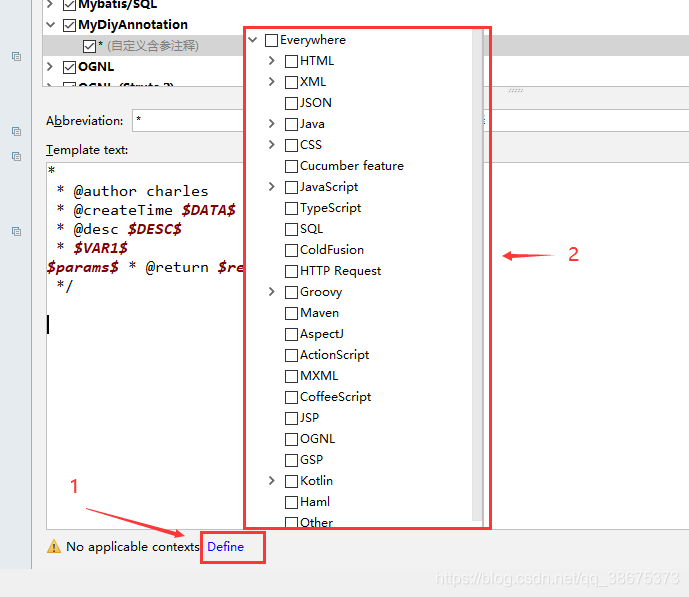The height and width of the screenshot is (597, 689).
Task: Click the copy icon beside Template text label
Action: (x=16, y=156)
